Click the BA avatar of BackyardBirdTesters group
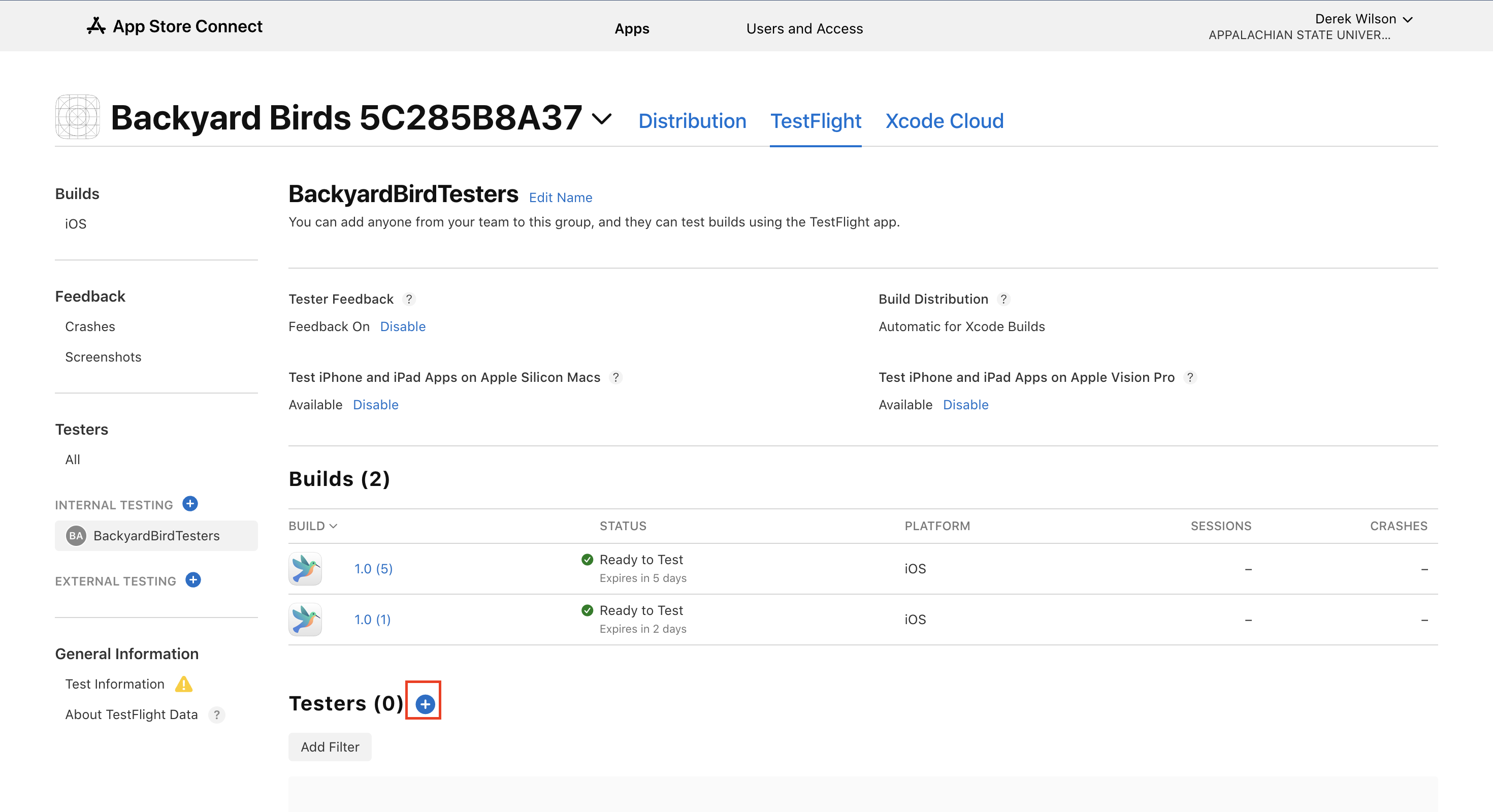 (76, 536)
